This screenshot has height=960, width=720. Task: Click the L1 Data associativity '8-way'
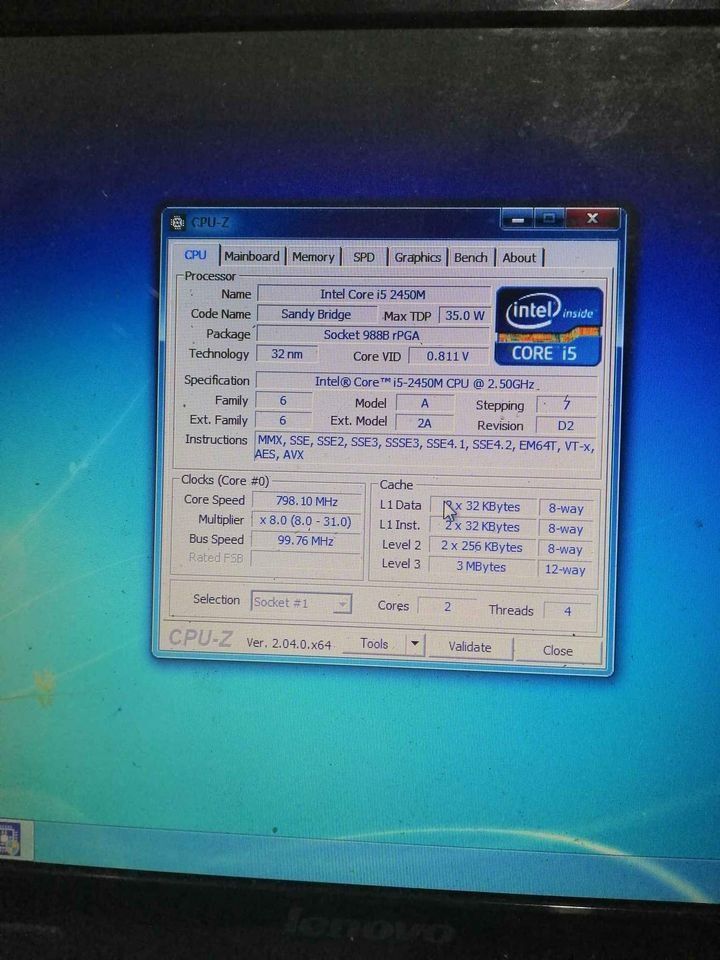pyautogui.click(x=566, y=509)
